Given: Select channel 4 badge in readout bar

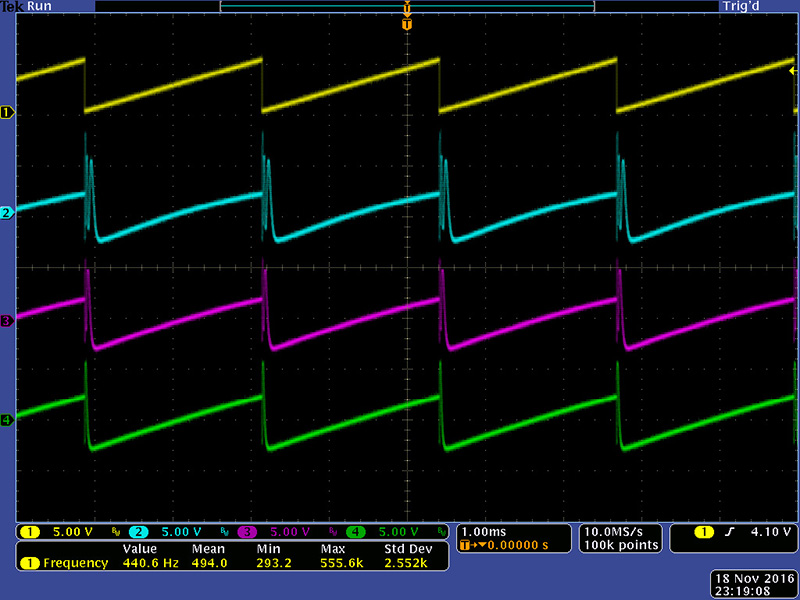Looking at the screenshot, I should 356,532.
